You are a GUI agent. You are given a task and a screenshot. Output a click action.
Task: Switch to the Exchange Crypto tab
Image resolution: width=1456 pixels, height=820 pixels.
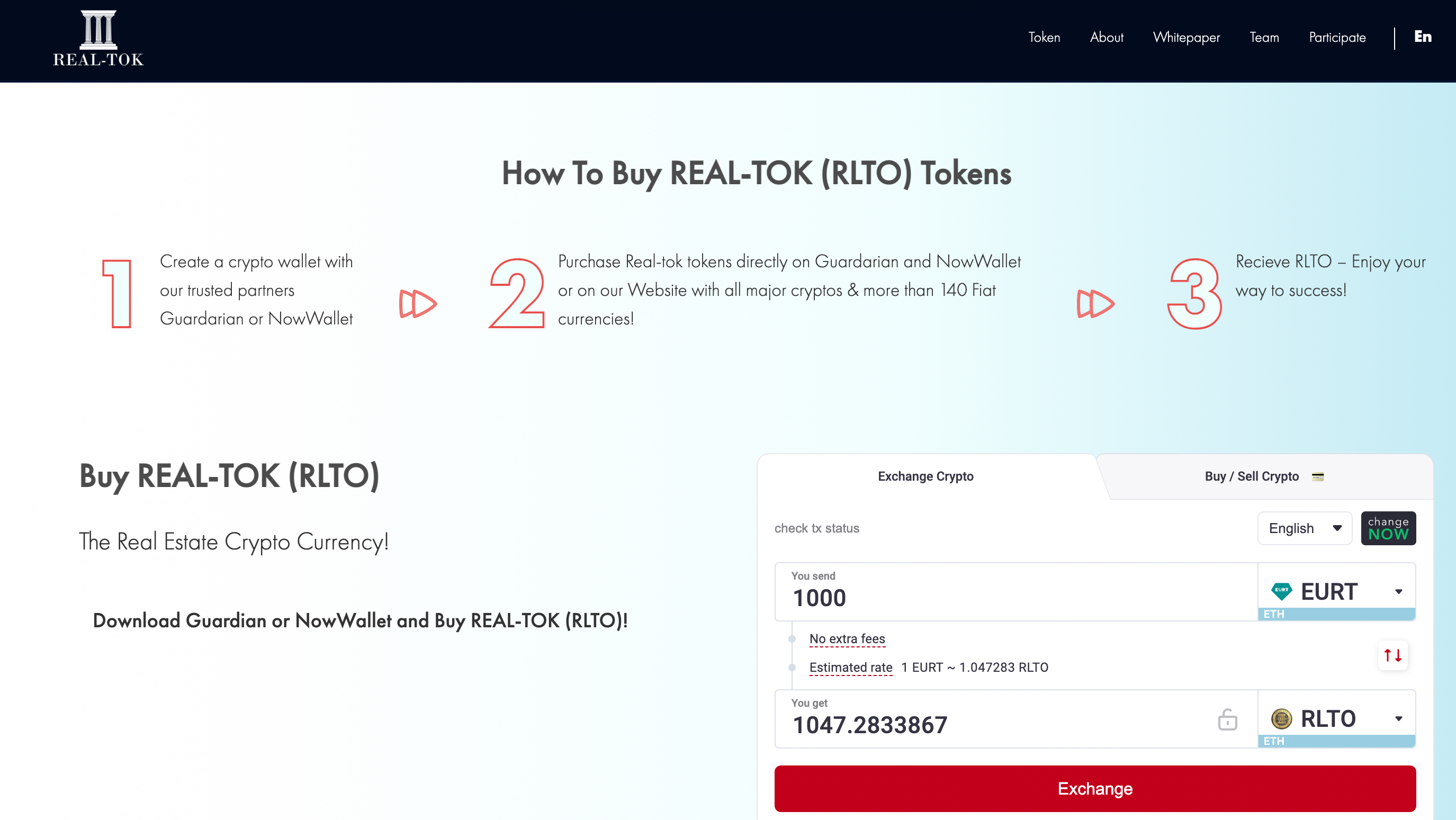click(x=925, y=476)
